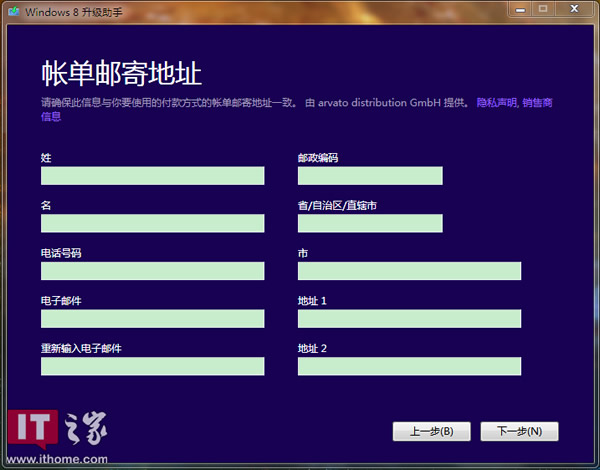Viewport: 600px width, 470px height.
Task: Click the arvato distribution GmbH text
Action: (x=379, y=103)
